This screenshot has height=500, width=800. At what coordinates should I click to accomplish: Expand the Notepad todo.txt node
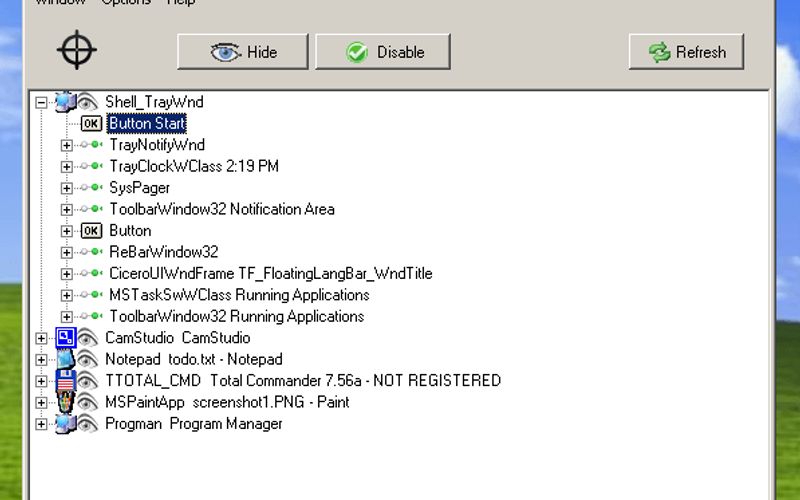click(x=41, y=360)
